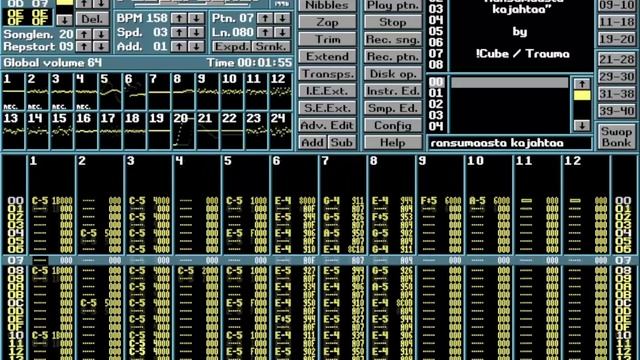Image resolution: width=640 pixels, height=360 pixels.
Task: Decrease Add. value with down arrow
Action: point(196,47)
